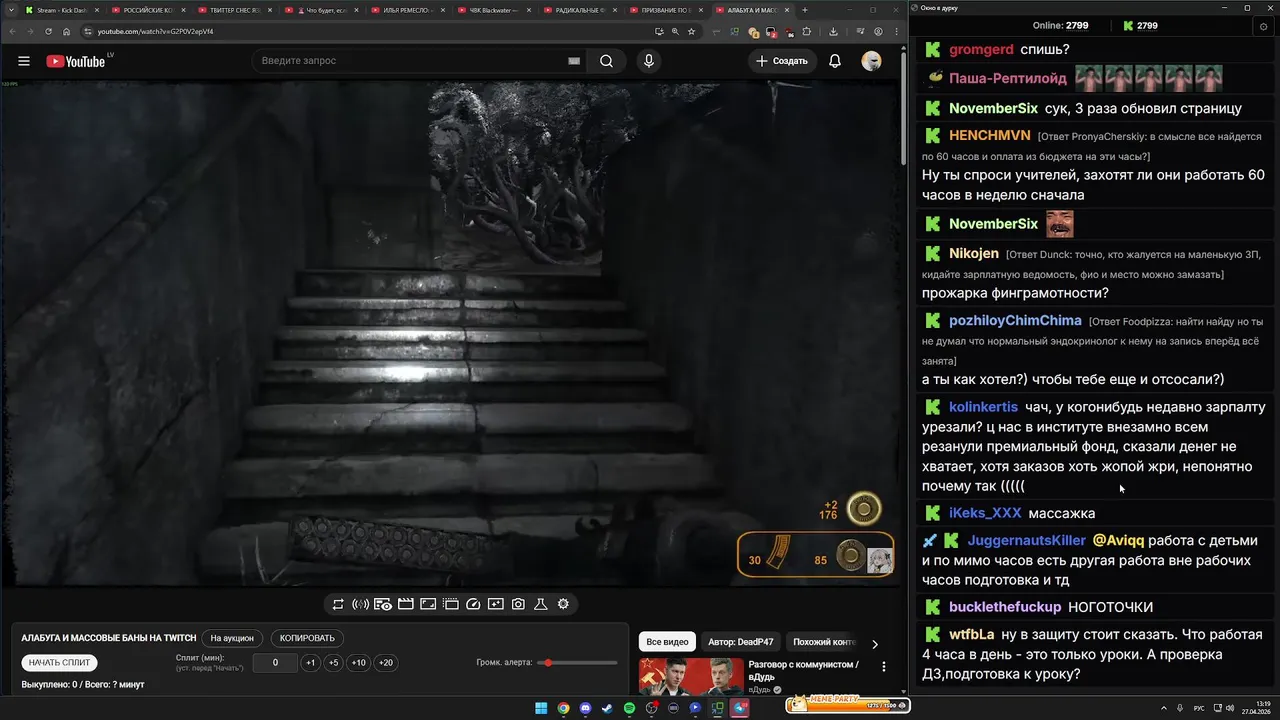
Task: Open the browser downloads icon
Action: (x=833, y=31)
